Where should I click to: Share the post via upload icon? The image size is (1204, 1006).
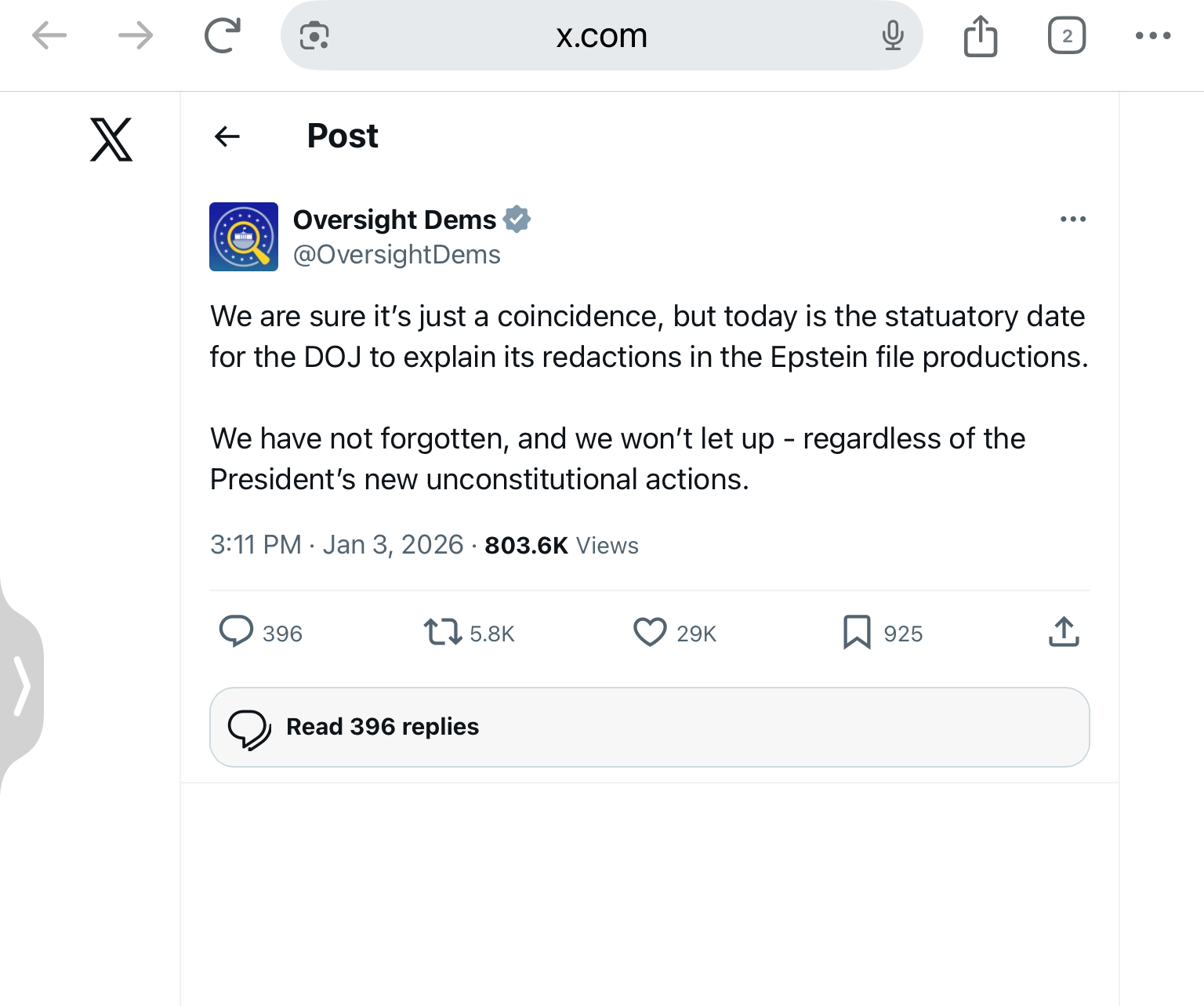pos(1064,632)
